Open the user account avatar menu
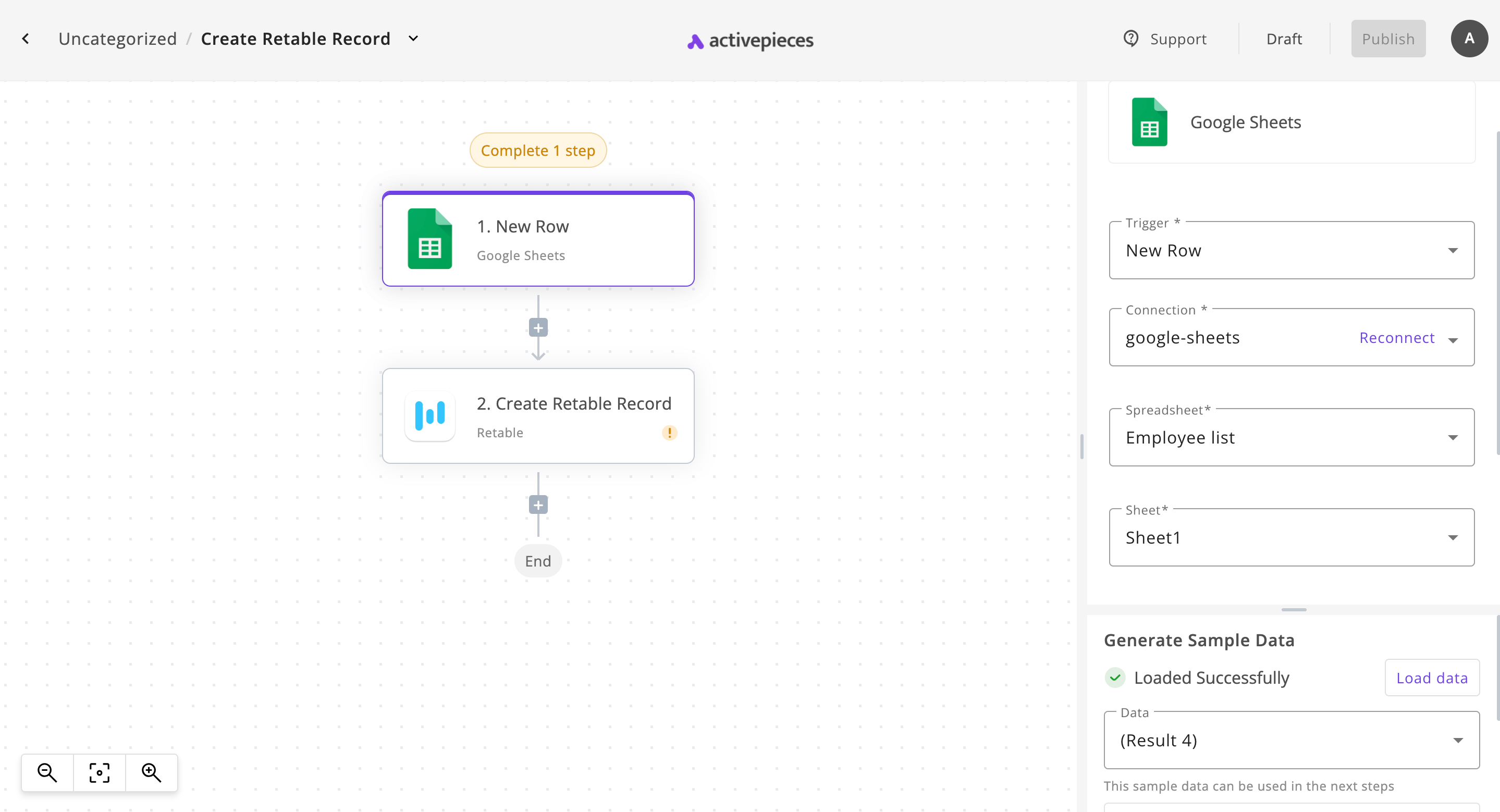Viewport: 1500px width, 812px height. 1469,39
